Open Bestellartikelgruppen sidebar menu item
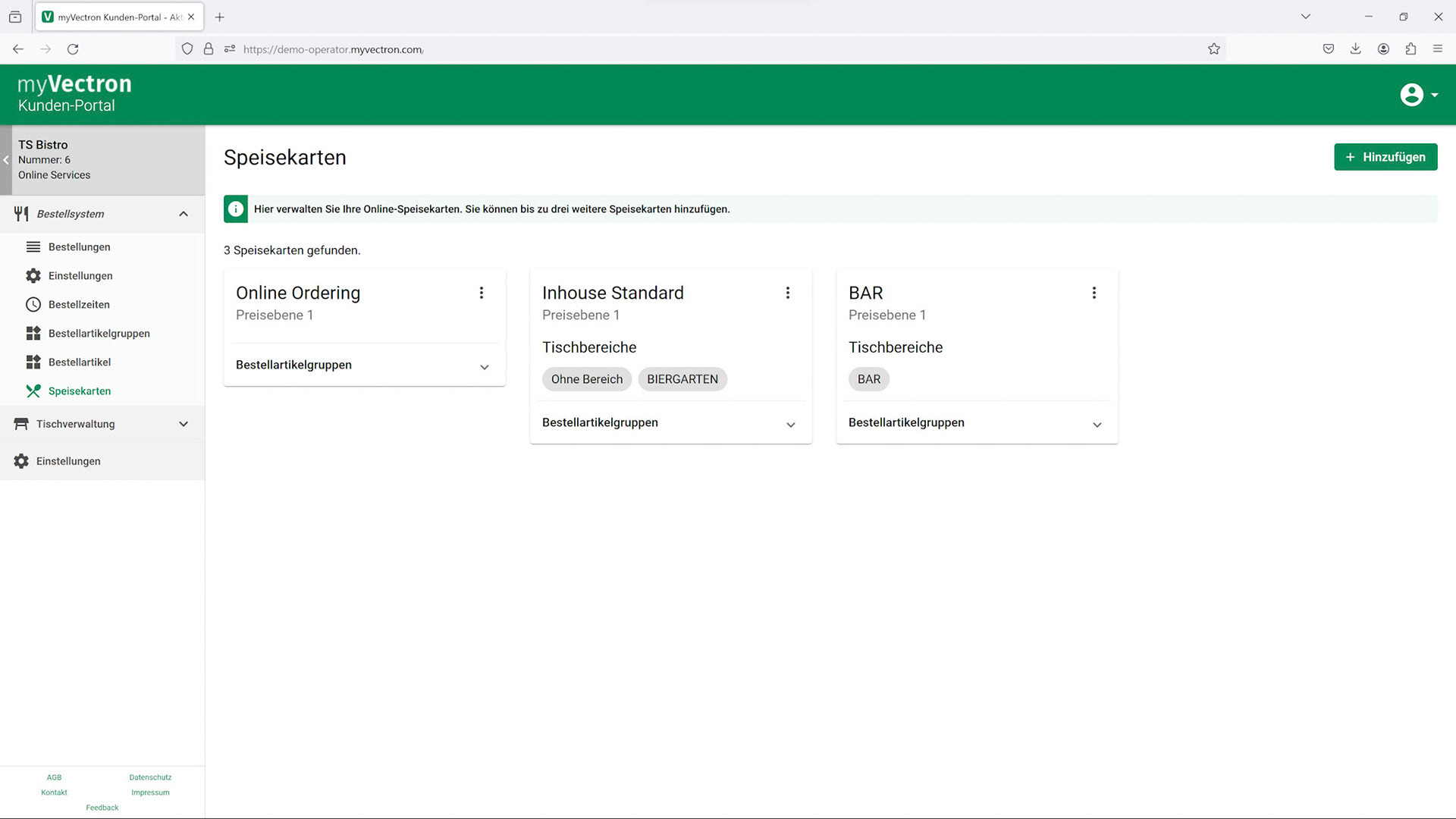 [99, 334]
